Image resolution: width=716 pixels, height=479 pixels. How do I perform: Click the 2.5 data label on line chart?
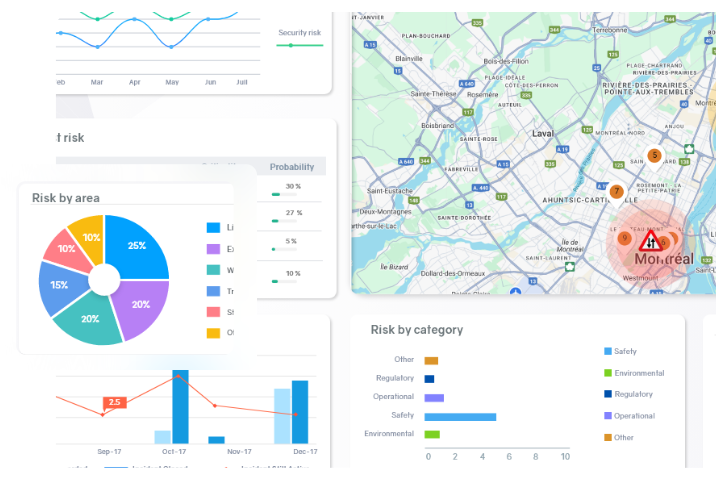(114, 402)
